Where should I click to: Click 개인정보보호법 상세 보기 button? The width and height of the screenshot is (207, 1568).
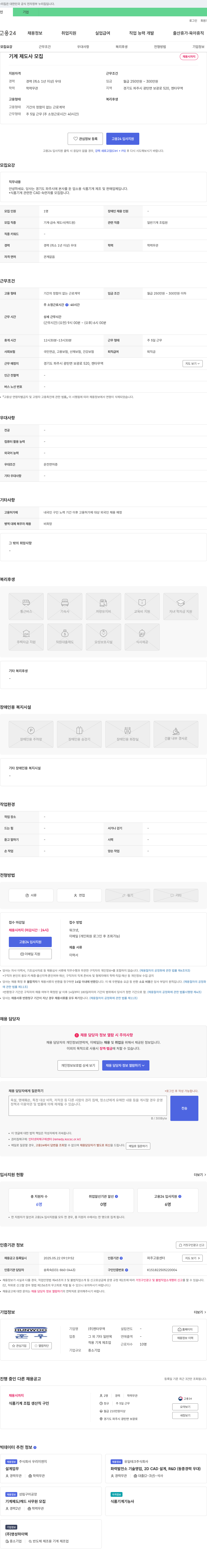(x=78, y=1065)
